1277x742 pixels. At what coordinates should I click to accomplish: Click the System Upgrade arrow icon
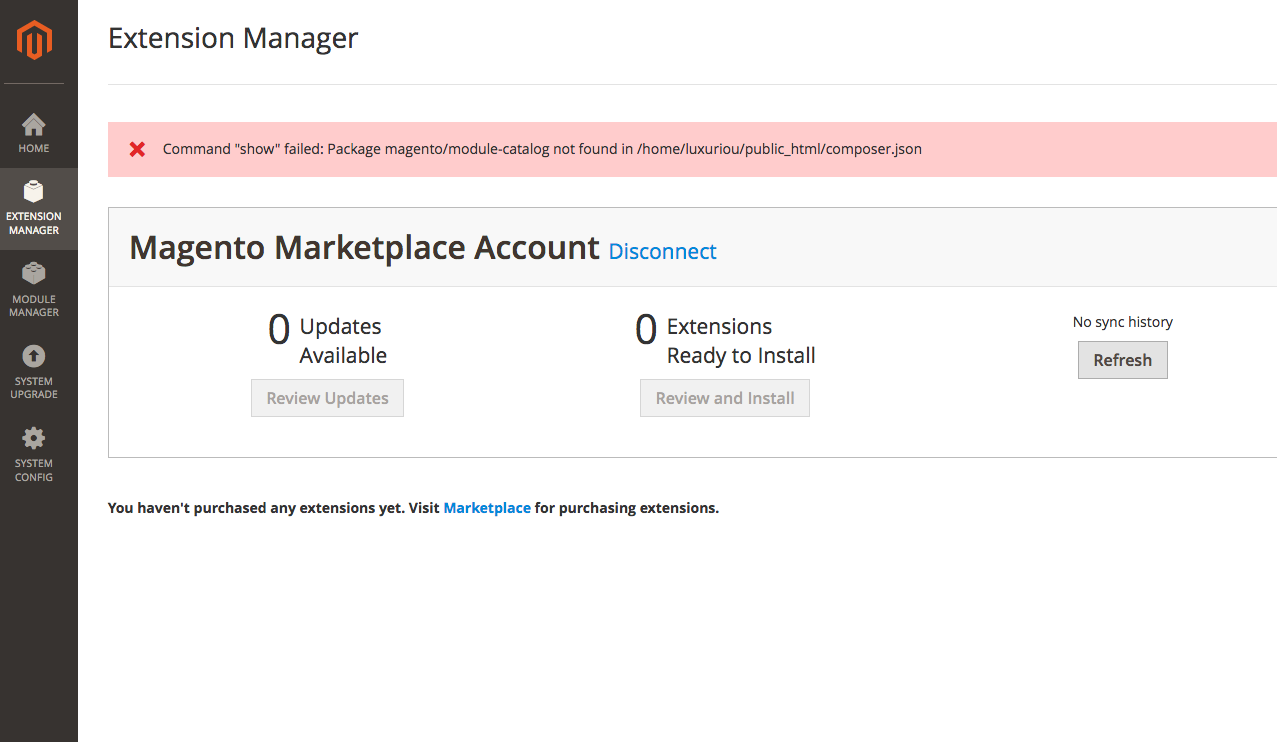[34, 356]
